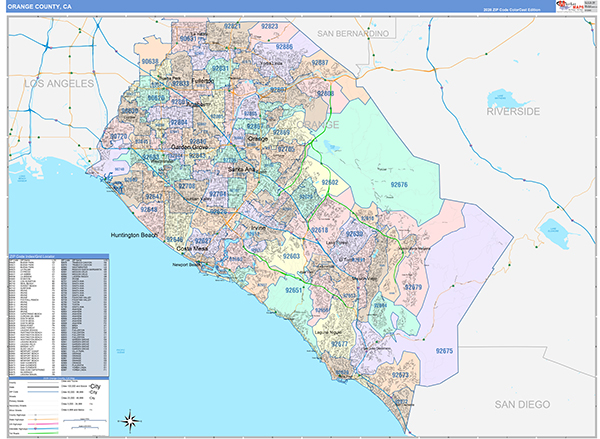
Task: Click the LOS ANGELES county label
Action: [57, 83]
